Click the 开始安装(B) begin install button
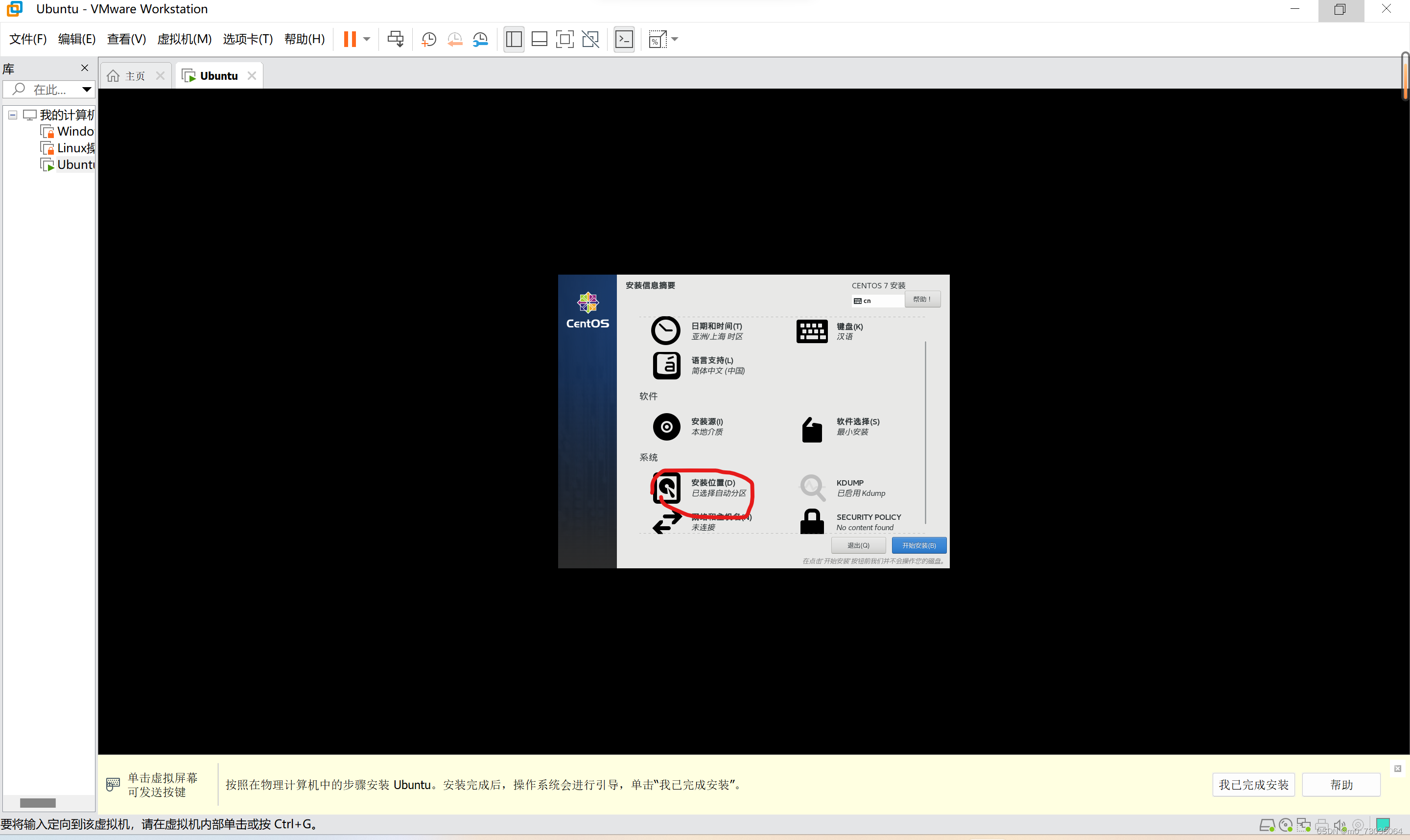The width and height of the screenshot is (1410, 840). (x=918, y=545)
